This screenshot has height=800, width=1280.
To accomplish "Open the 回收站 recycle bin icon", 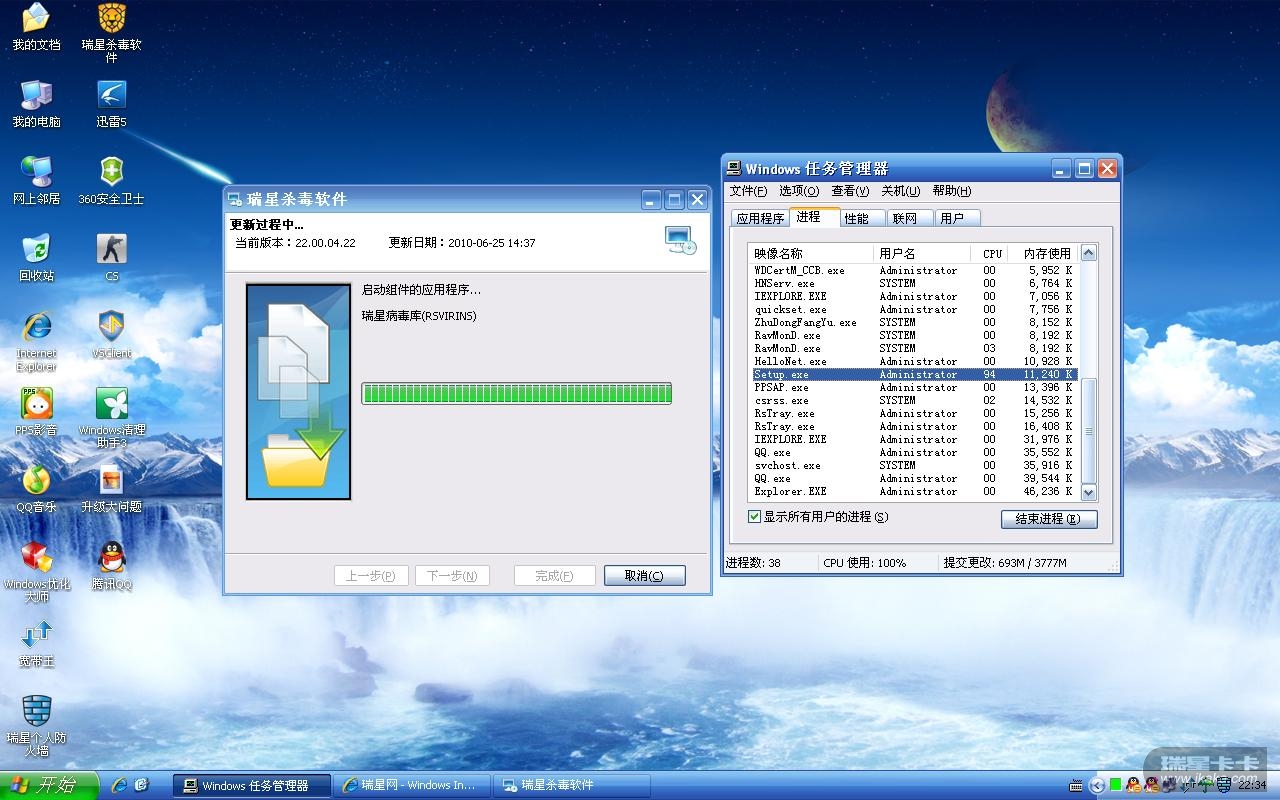I will coord(36,249).
